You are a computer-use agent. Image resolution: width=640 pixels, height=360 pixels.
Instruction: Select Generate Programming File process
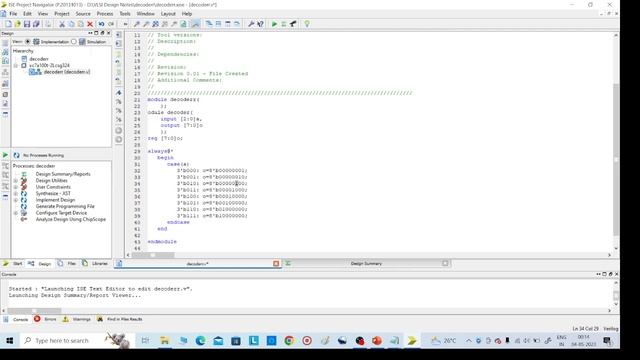coord(65,207)
